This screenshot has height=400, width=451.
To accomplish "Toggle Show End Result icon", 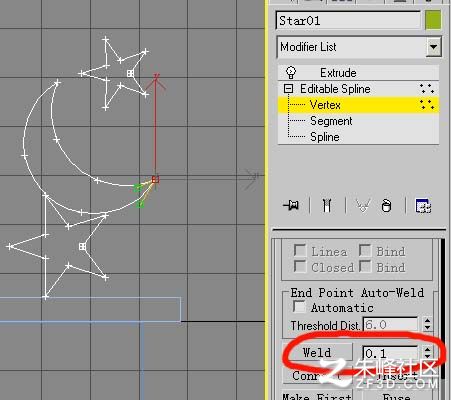I will tap(327, 205).
